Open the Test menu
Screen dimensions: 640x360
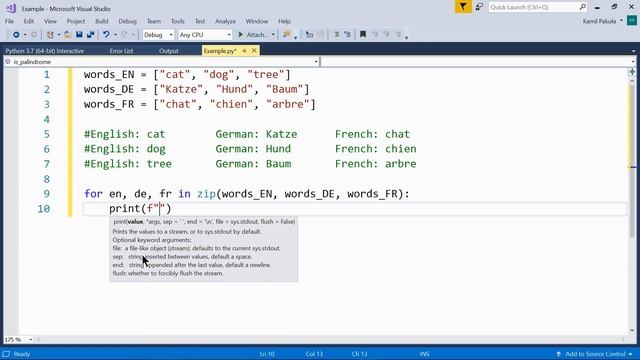click(200, 21)
